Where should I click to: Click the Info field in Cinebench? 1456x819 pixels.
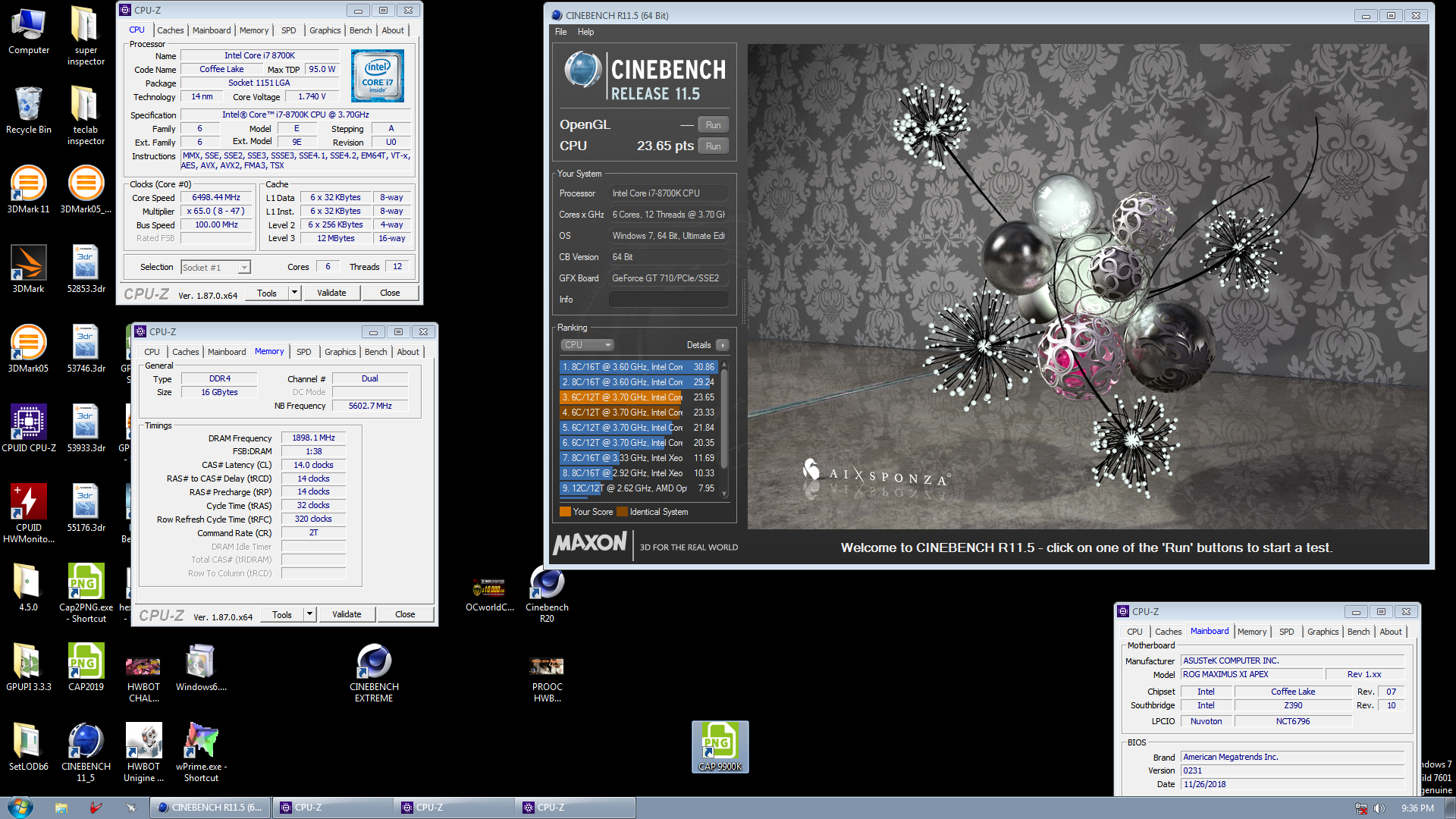669,300
